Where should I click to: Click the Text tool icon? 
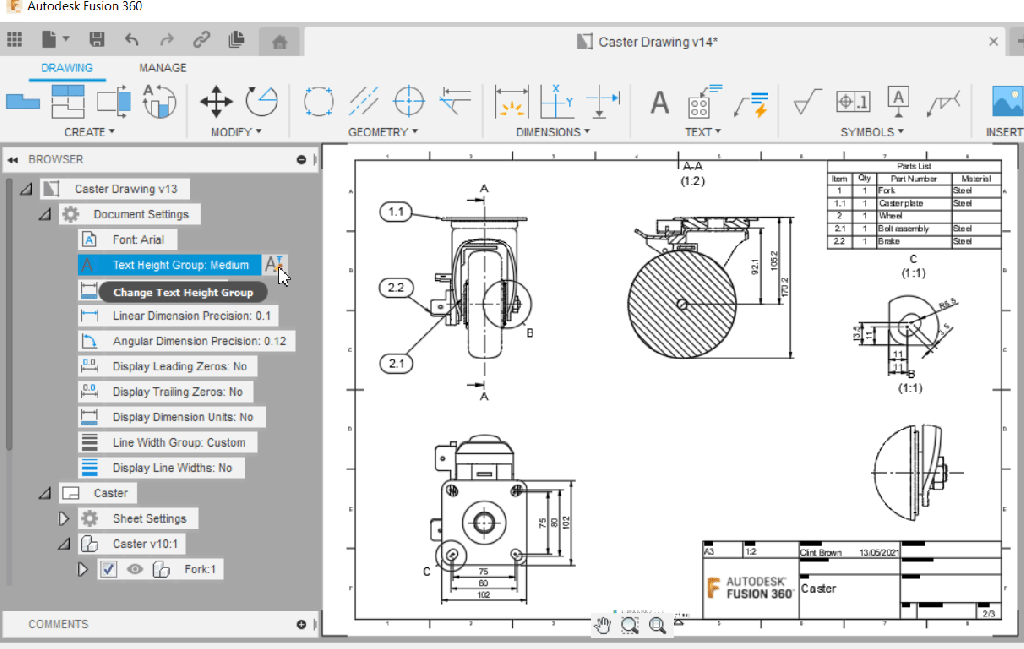(x=660, y=102)
